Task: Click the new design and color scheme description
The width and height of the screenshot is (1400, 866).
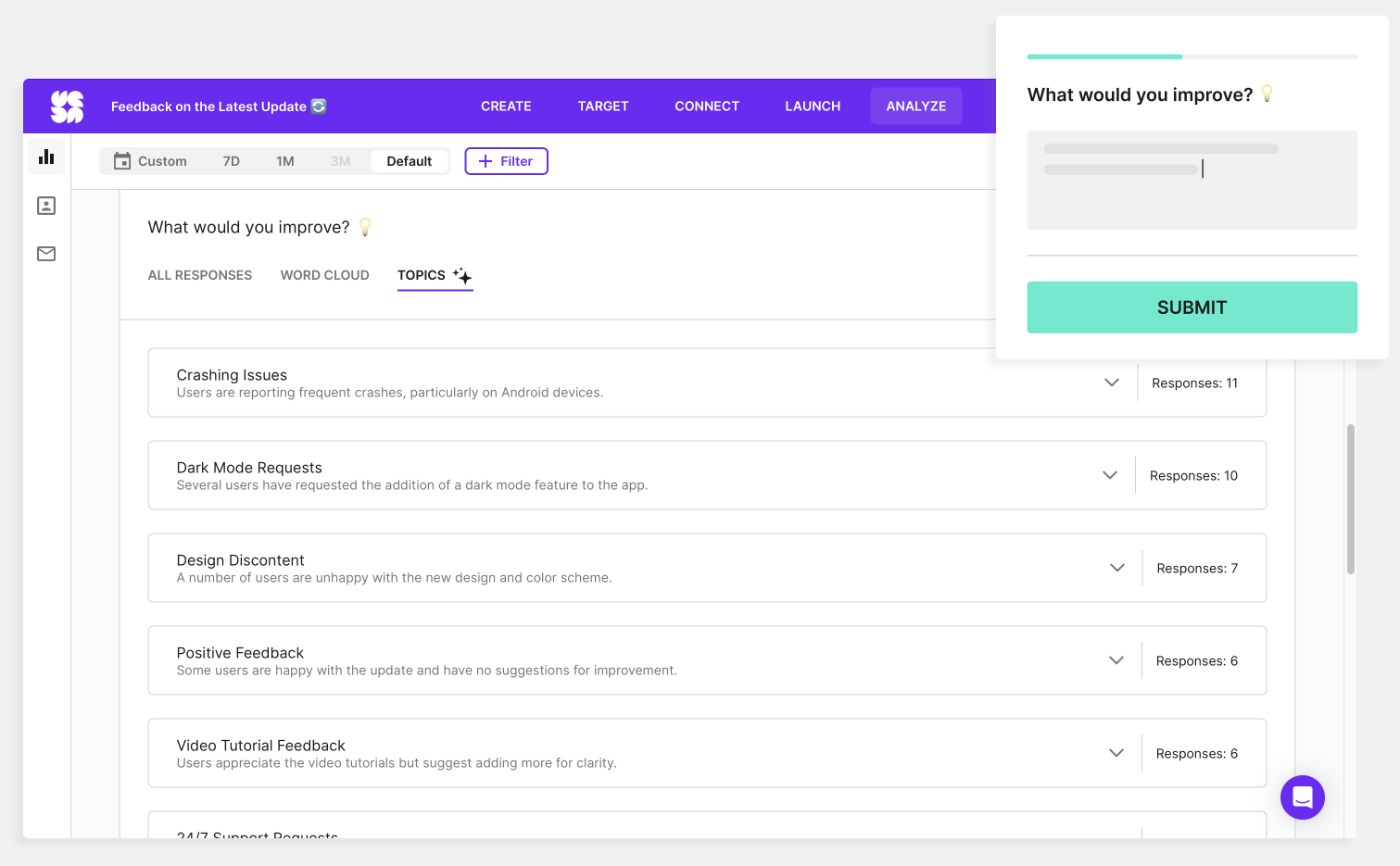Action: (x=394, y=578)
